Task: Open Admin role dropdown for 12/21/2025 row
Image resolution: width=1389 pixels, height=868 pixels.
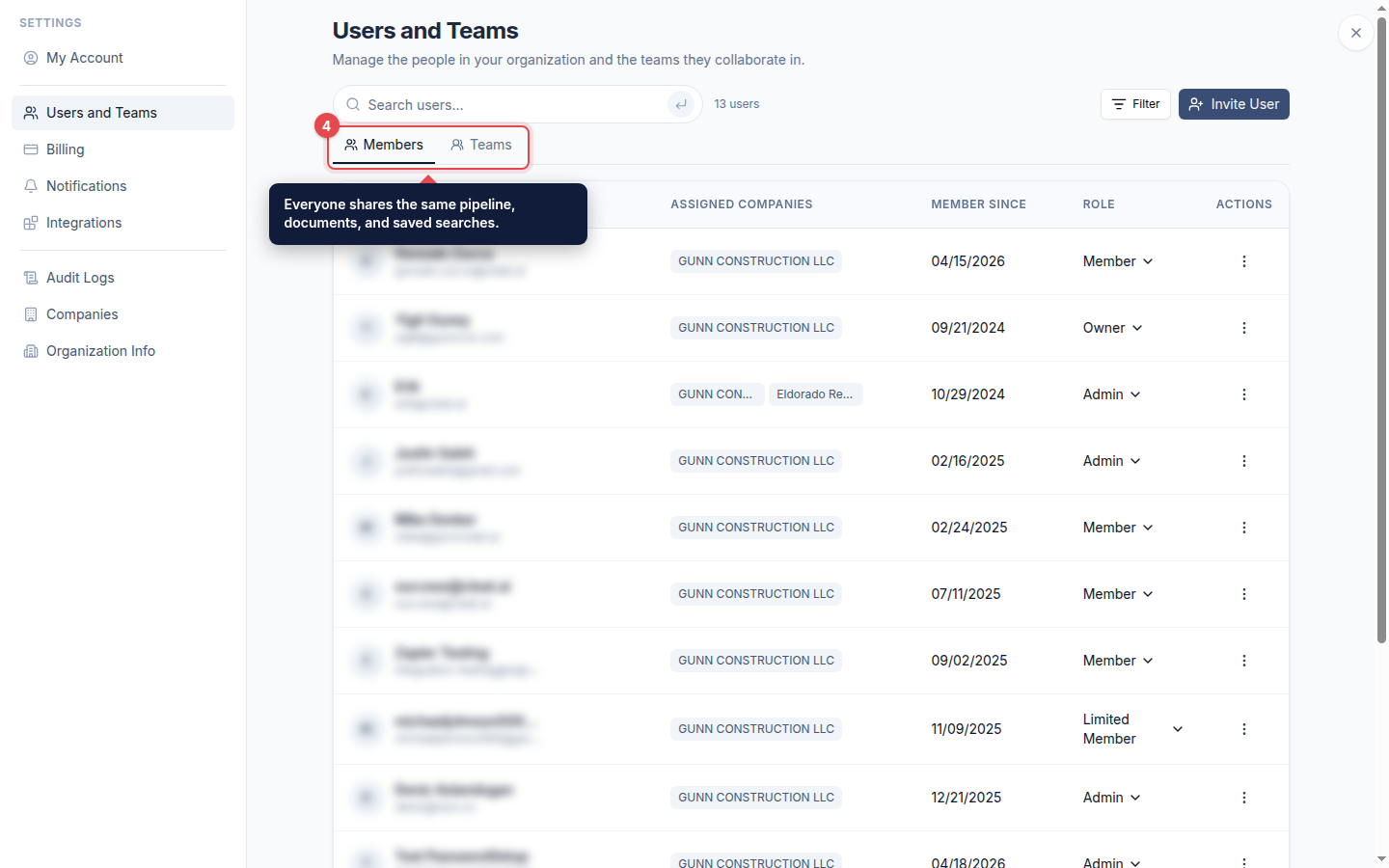Action: pyautogui.click(x=1112, y=798)
